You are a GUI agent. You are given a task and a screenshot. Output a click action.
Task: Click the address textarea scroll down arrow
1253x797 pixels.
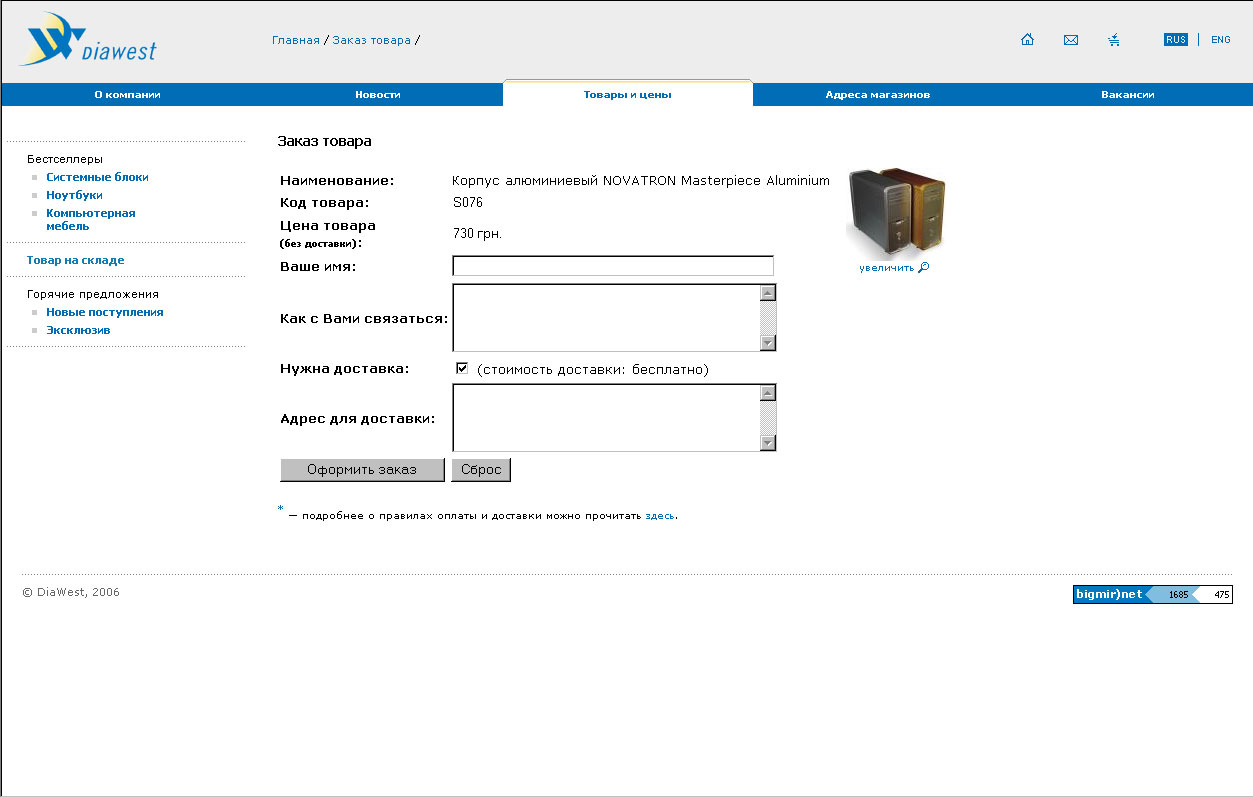click(x=768, y=443)
